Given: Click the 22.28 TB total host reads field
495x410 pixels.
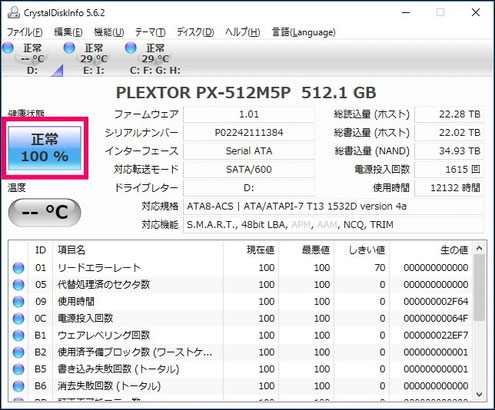Looking at the screenshot, I should click(x=449, y=114).
